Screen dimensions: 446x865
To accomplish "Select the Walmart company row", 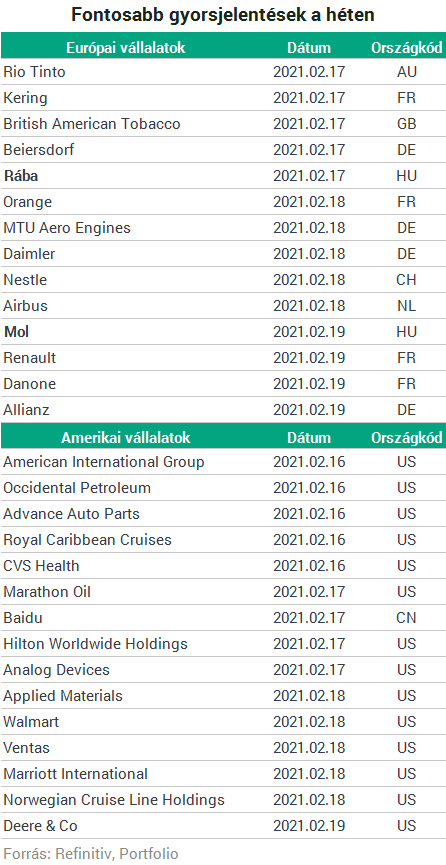I will 223,722.
